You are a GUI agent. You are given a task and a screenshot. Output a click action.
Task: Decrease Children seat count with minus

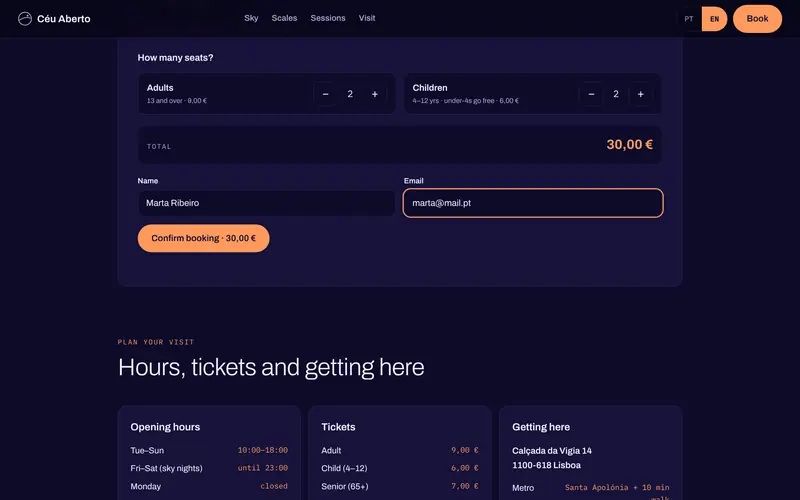coord(591,94)
